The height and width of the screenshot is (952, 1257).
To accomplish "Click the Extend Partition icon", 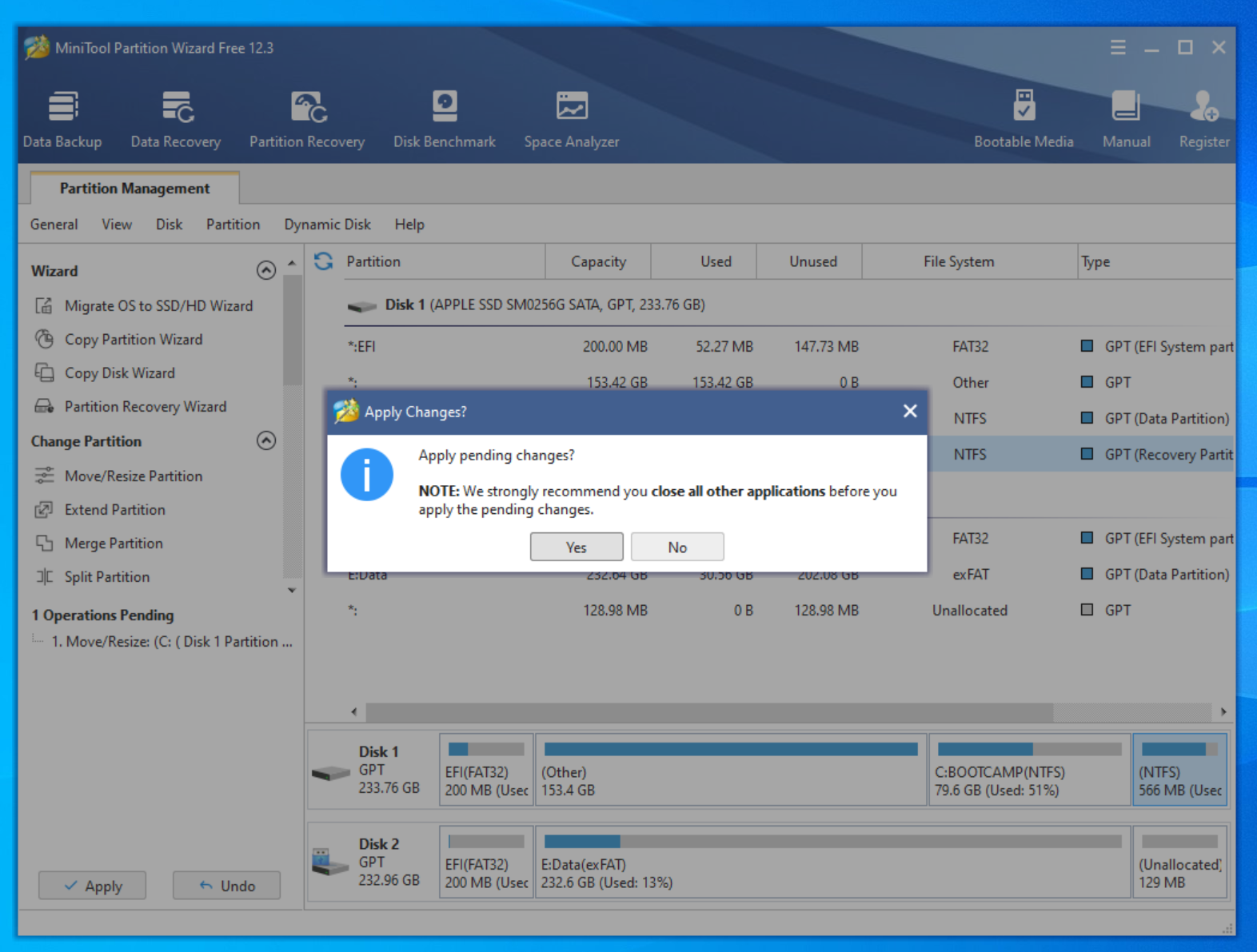I will pos(44,509).
